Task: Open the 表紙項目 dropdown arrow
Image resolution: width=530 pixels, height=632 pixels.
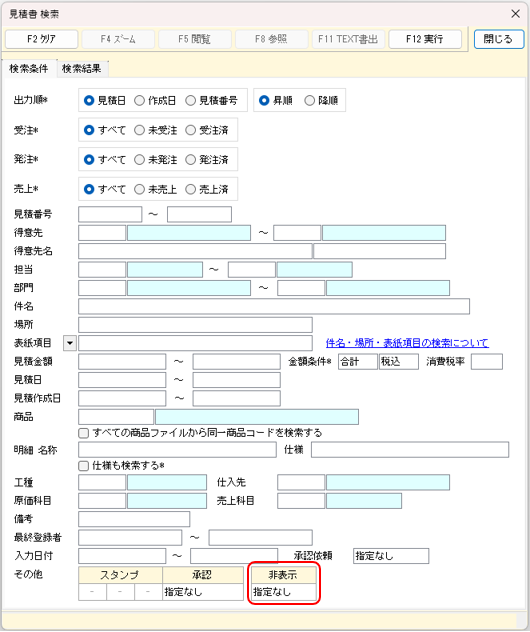Action: (x=70, y=343)
